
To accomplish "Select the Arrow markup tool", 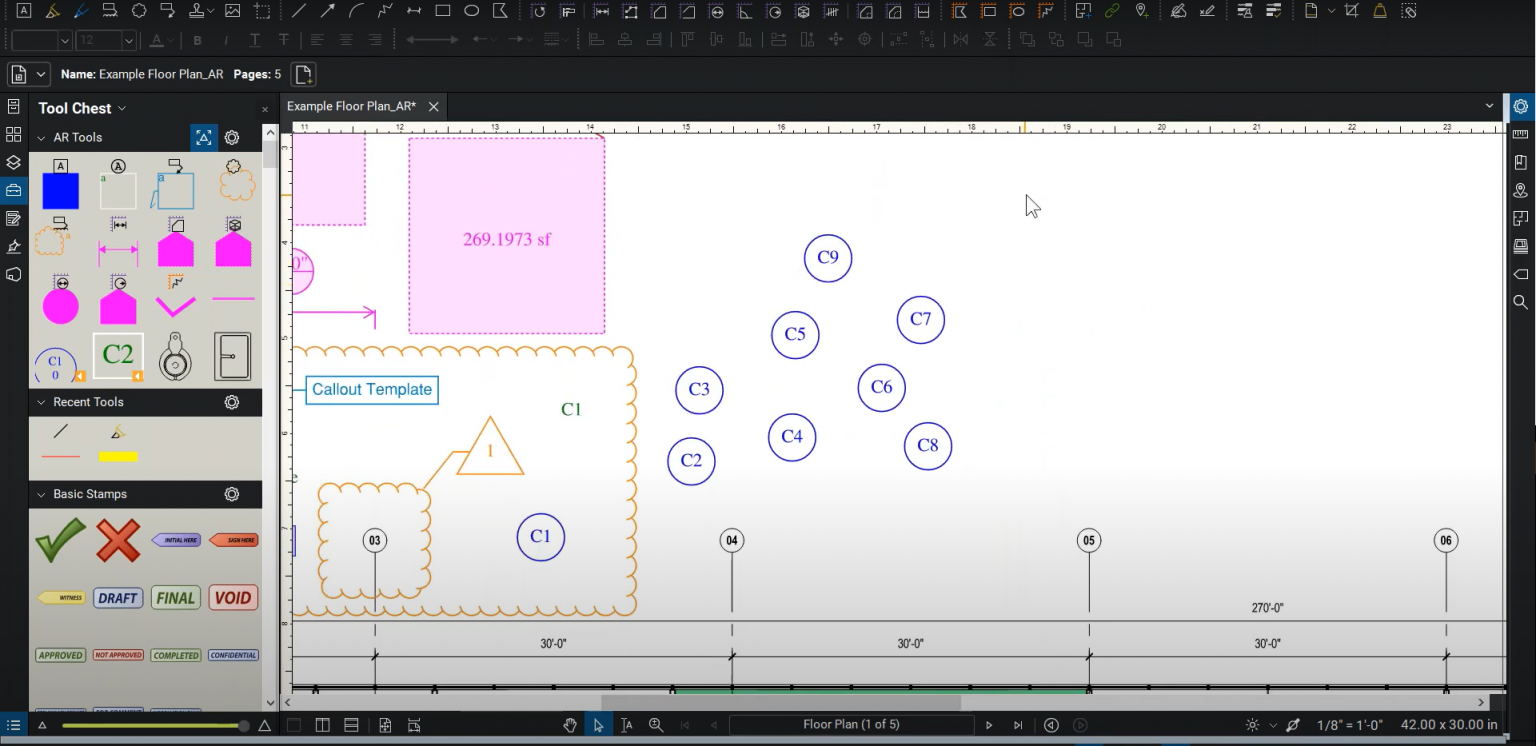I will click(327, 11).
